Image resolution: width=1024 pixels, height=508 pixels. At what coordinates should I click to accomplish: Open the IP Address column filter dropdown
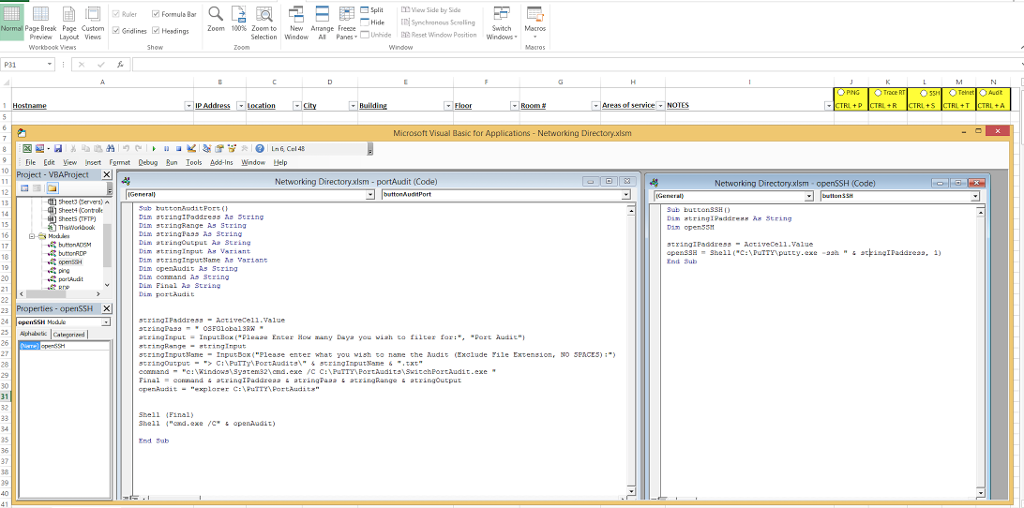pos(241,105)
